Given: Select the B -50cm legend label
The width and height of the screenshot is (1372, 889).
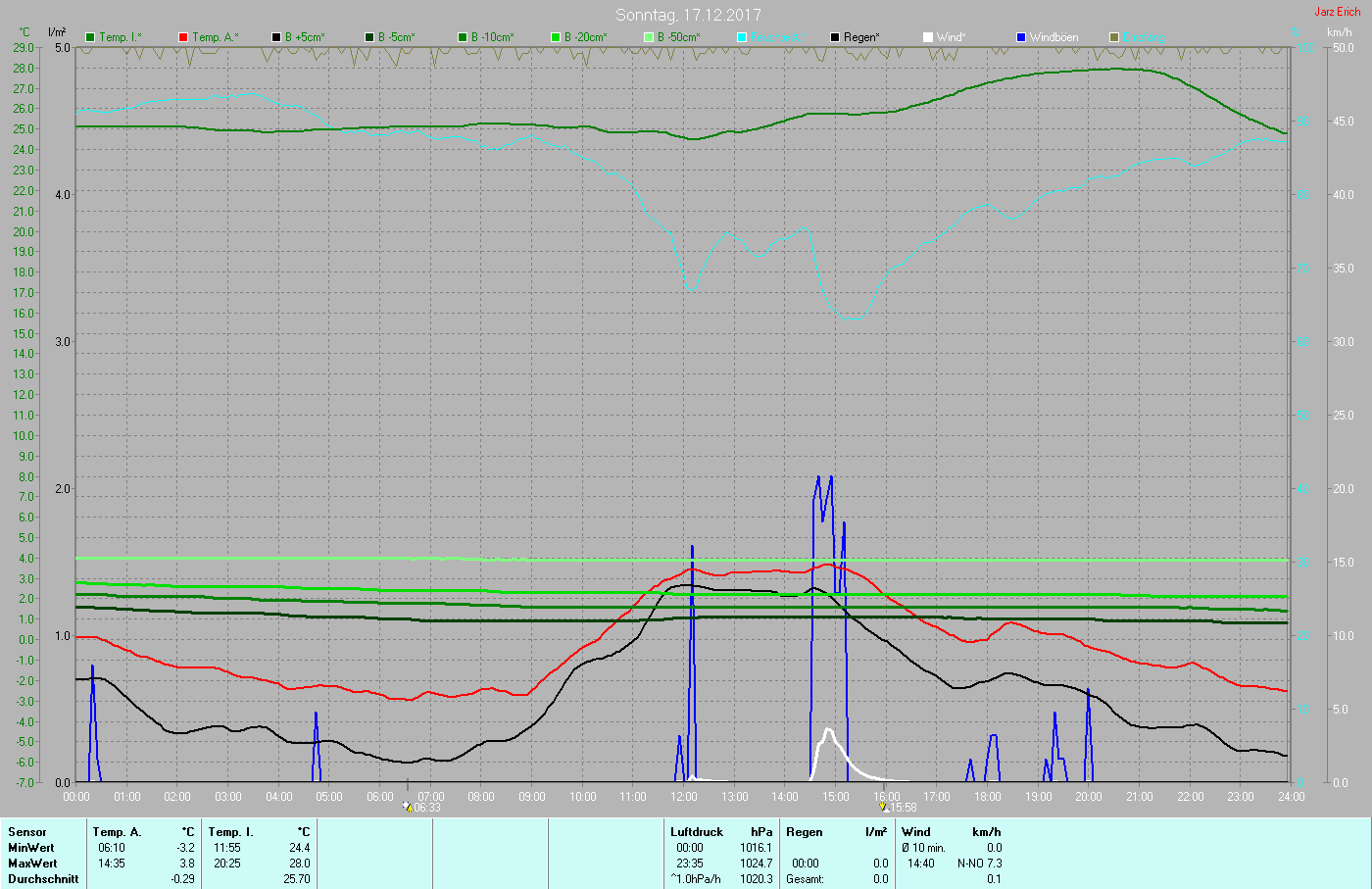Looking at the screenshot, I should click(x=678, y=37).
